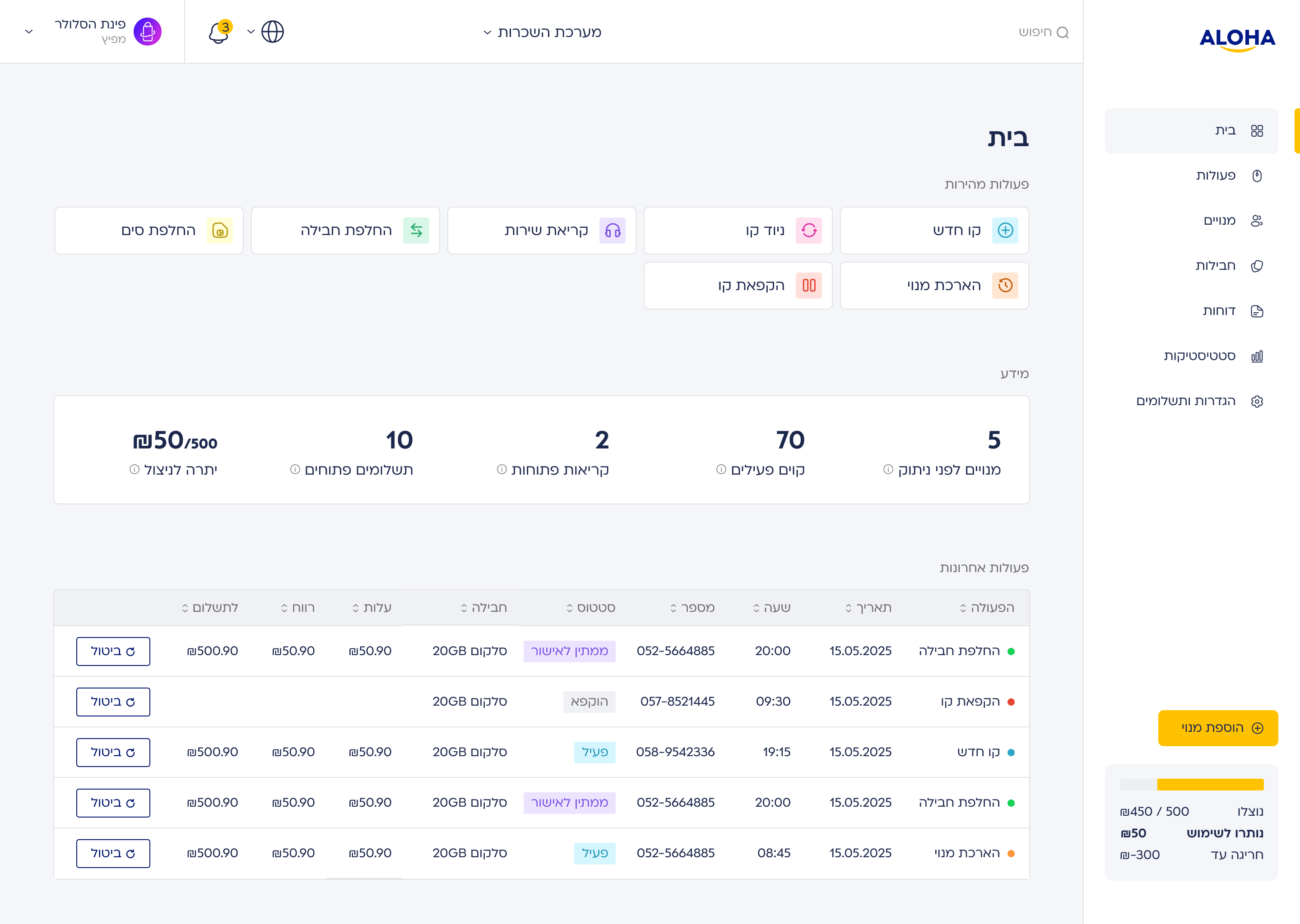The image size is (1300, 924).
Task: Click the package swap arrows icon
Action: [x=416, y=231]
